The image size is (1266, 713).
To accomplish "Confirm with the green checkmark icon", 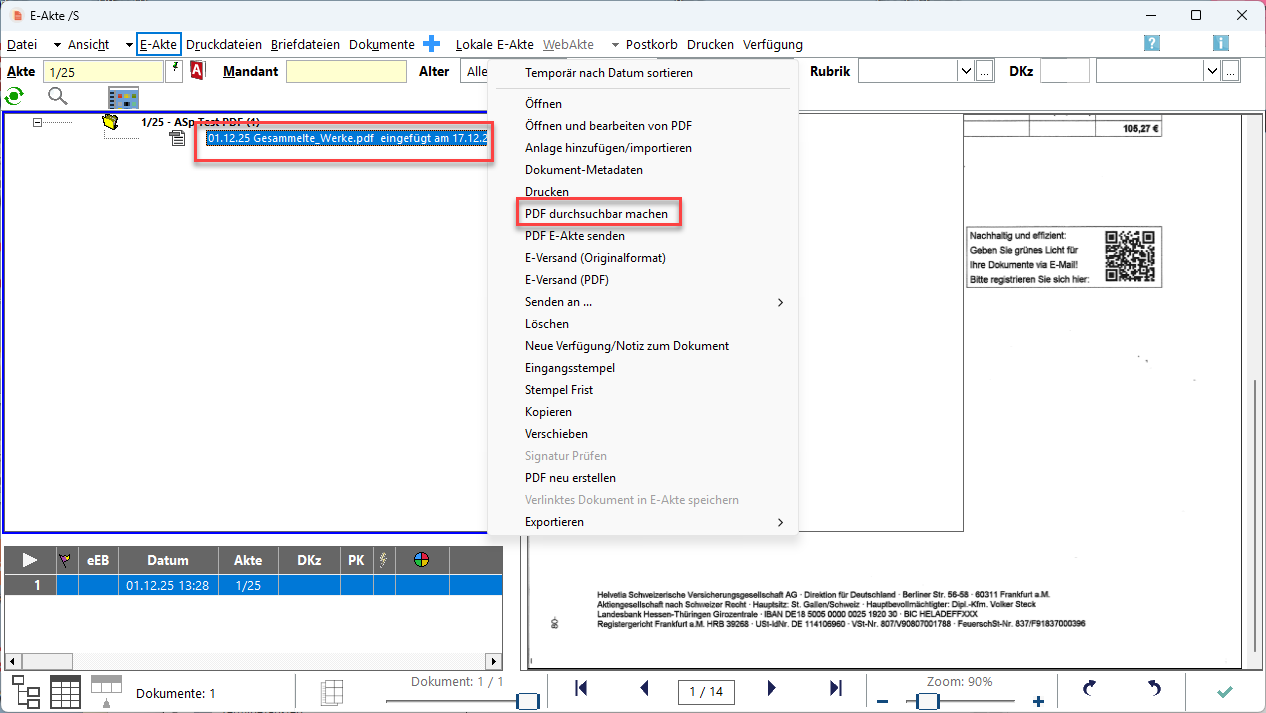I will [1224, 691].
